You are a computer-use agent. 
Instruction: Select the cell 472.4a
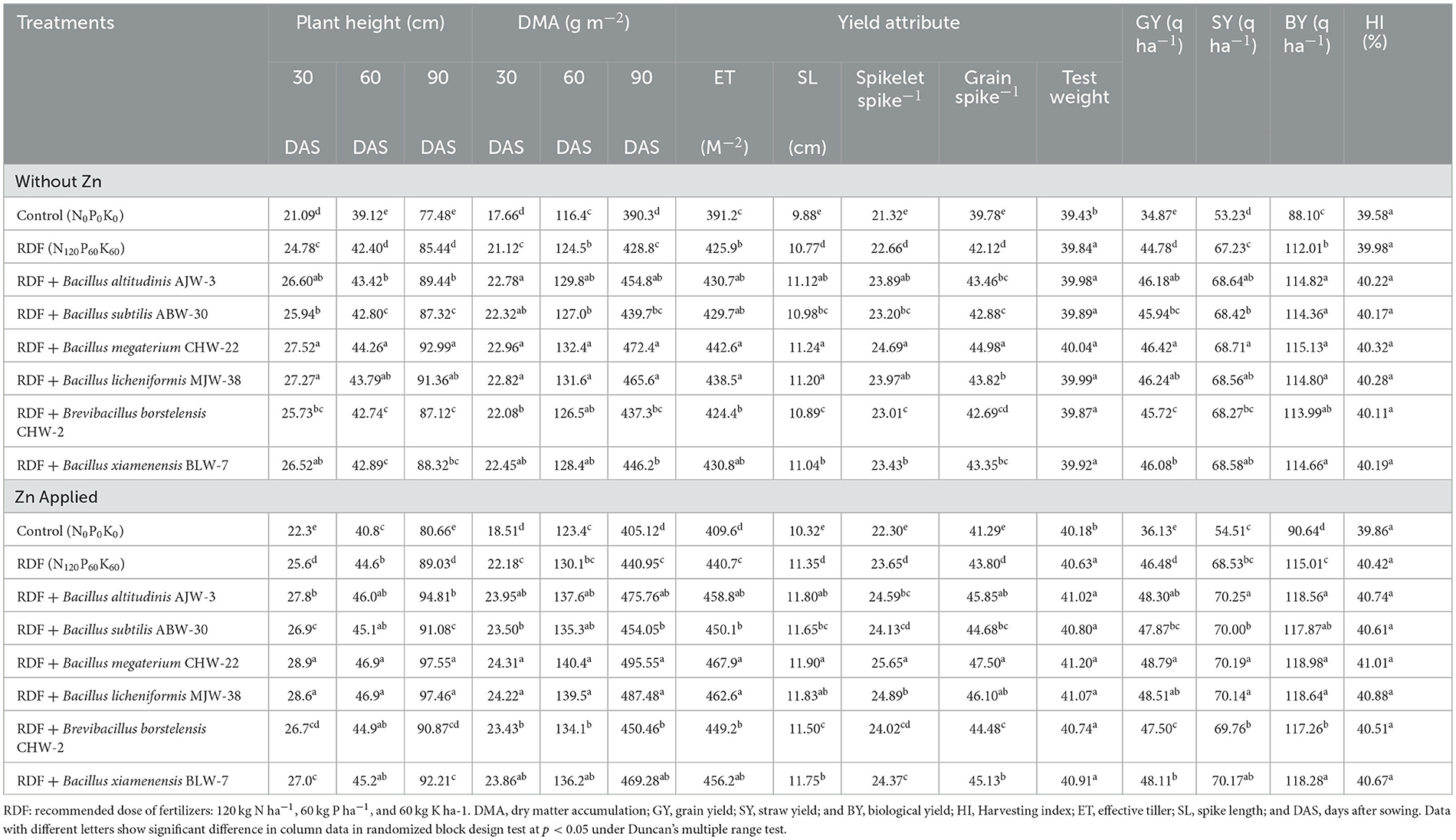(x=641, y=346)
